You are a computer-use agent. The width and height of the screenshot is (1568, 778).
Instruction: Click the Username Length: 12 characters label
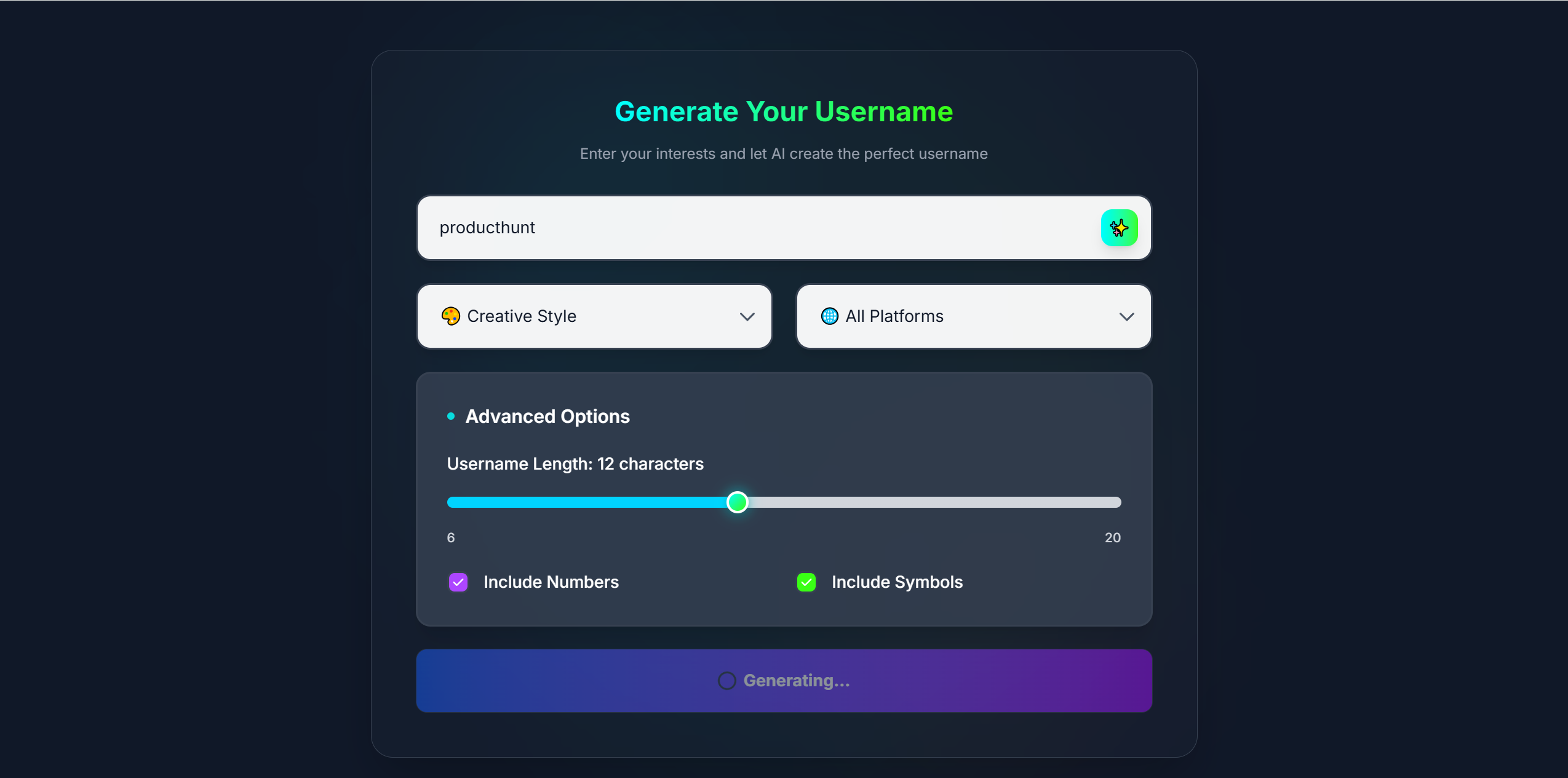(x=575, y=464)
